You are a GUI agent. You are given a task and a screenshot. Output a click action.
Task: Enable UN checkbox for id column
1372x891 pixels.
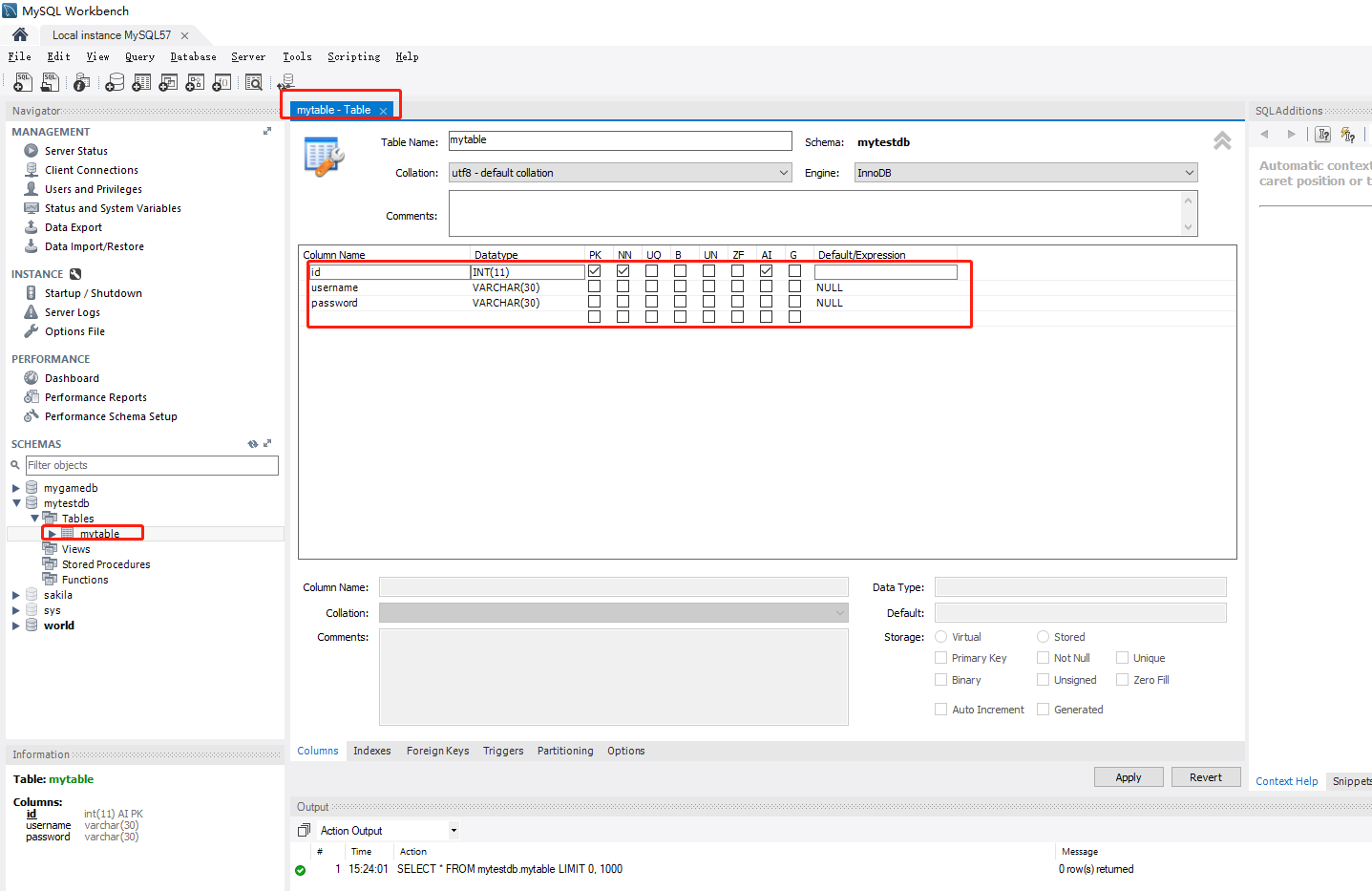click(x=708, y=271)
